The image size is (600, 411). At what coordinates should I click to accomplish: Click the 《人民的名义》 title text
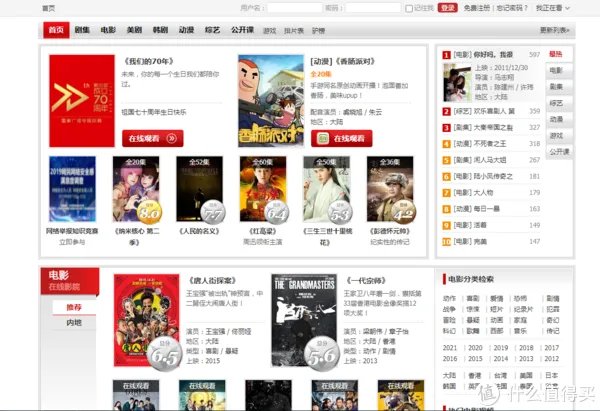click(199, 231)
